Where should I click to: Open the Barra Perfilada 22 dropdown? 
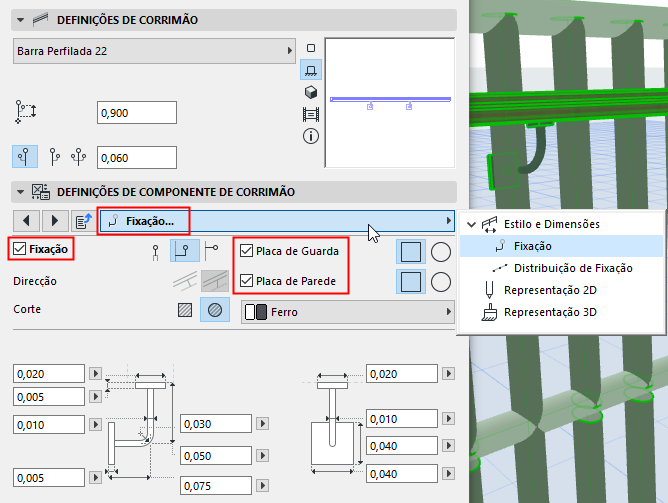pos(154,51)
